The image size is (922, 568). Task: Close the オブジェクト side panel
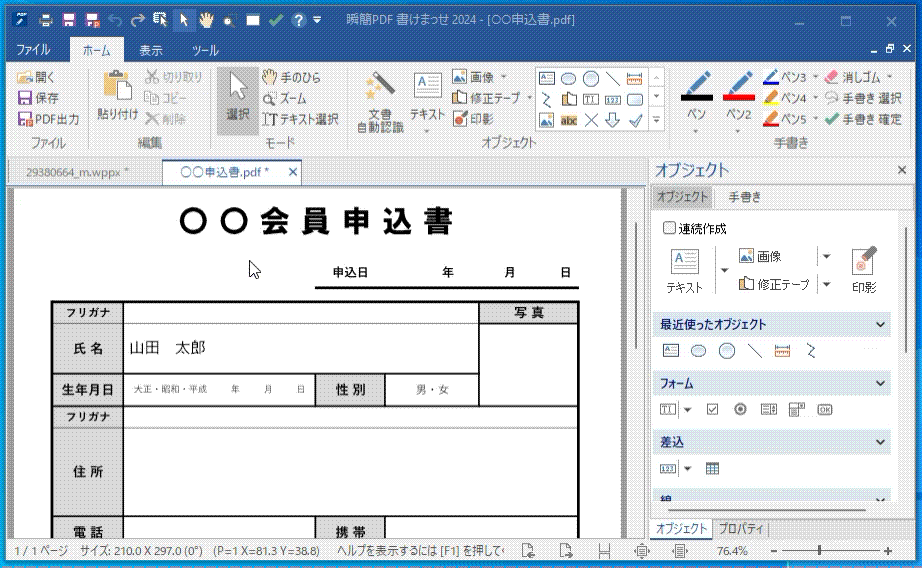click(901, 170)
